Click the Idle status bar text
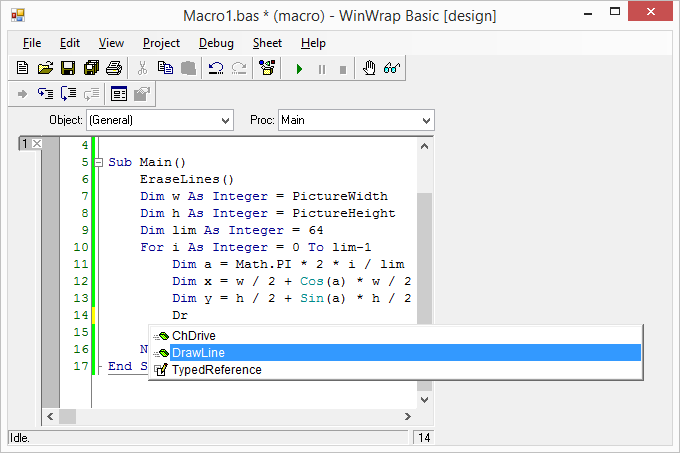 coord(20,438)
